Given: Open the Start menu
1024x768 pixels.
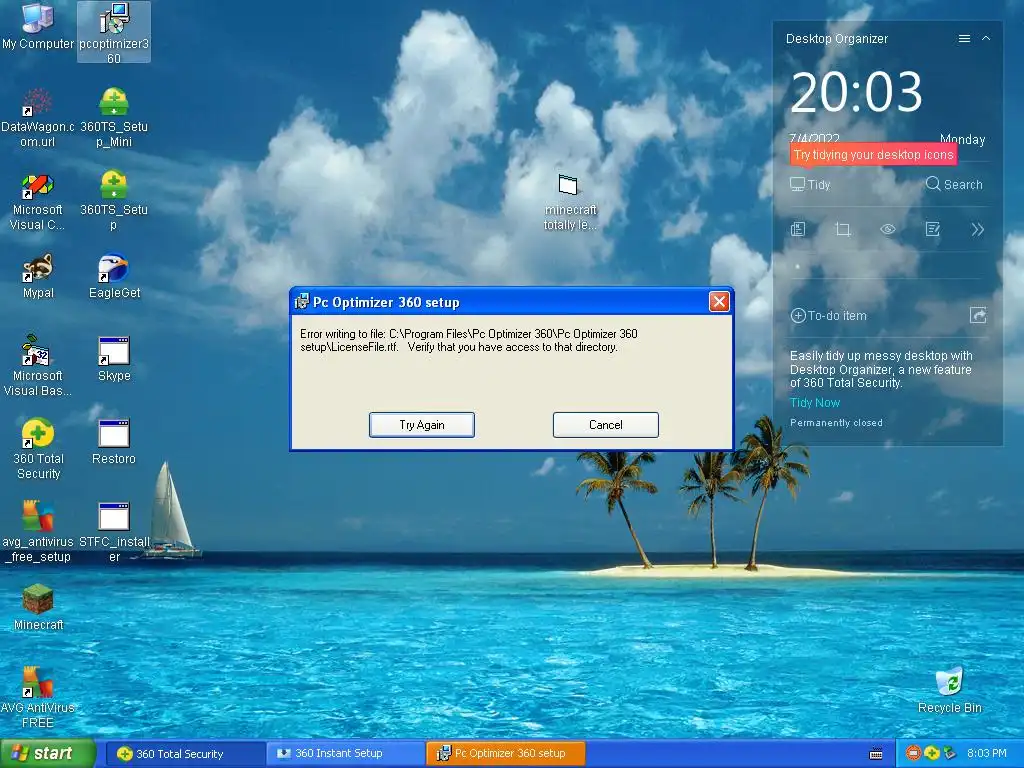Looking at the screenshot, I should coord(47,754).
